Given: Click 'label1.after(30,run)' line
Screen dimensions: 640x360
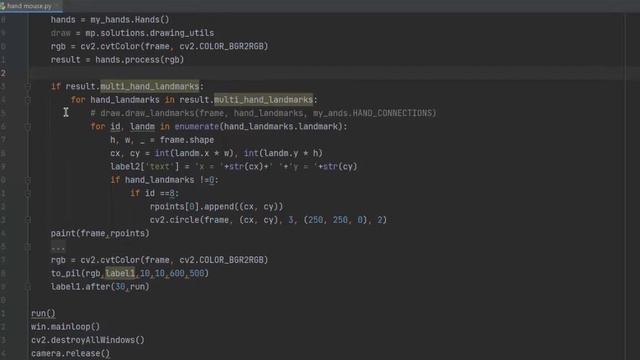Looking at the screenshot, I should pyautogui.click(x=100, y=287).
